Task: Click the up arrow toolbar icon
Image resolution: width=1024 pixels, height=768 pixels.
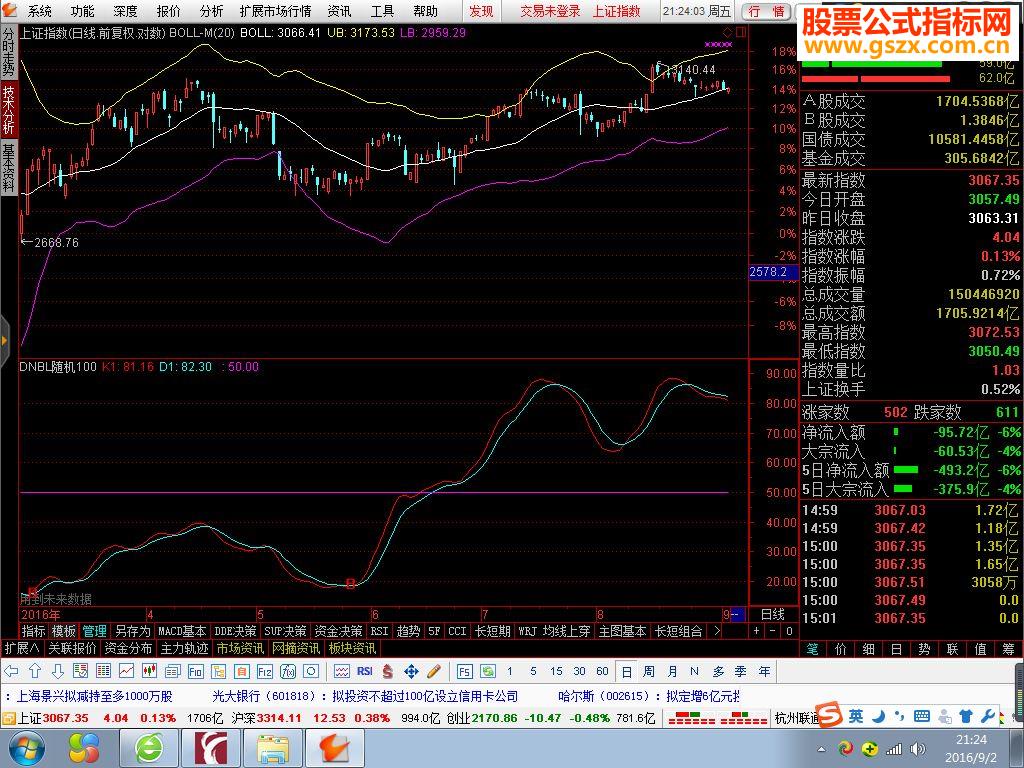Action: tap(35, 671)
